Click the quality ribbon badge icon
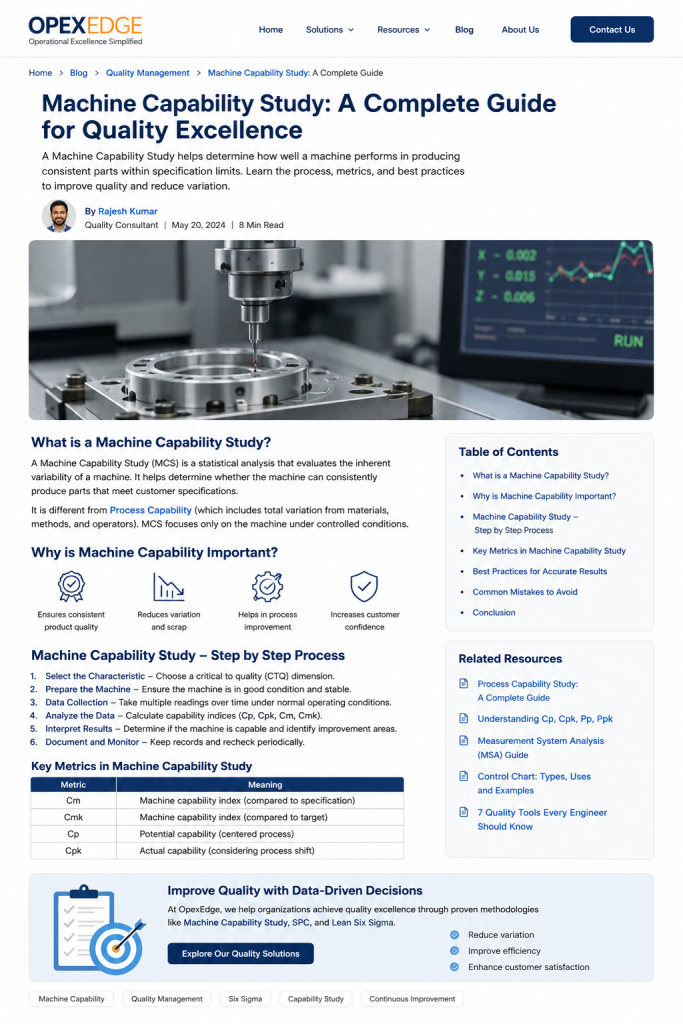This screenshot has height=1024, width=683. coord(71,586)
